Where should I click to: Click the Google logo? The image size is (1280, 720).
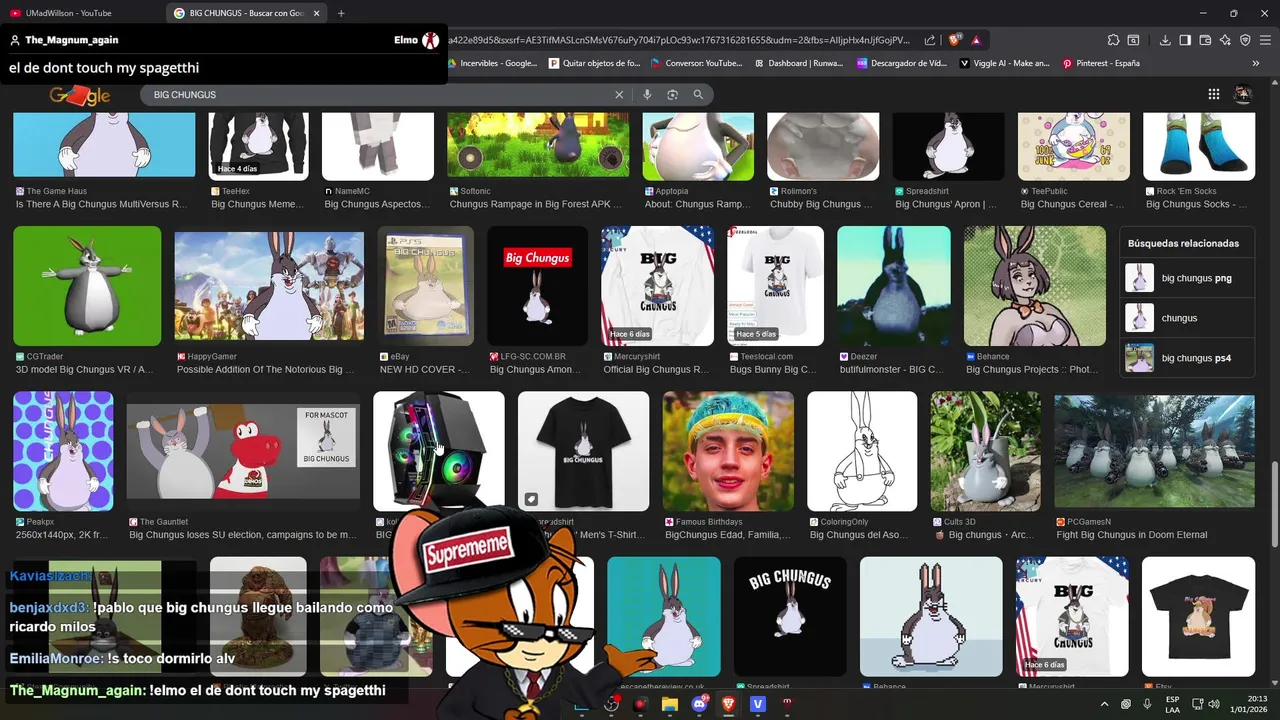pos(79,95)
